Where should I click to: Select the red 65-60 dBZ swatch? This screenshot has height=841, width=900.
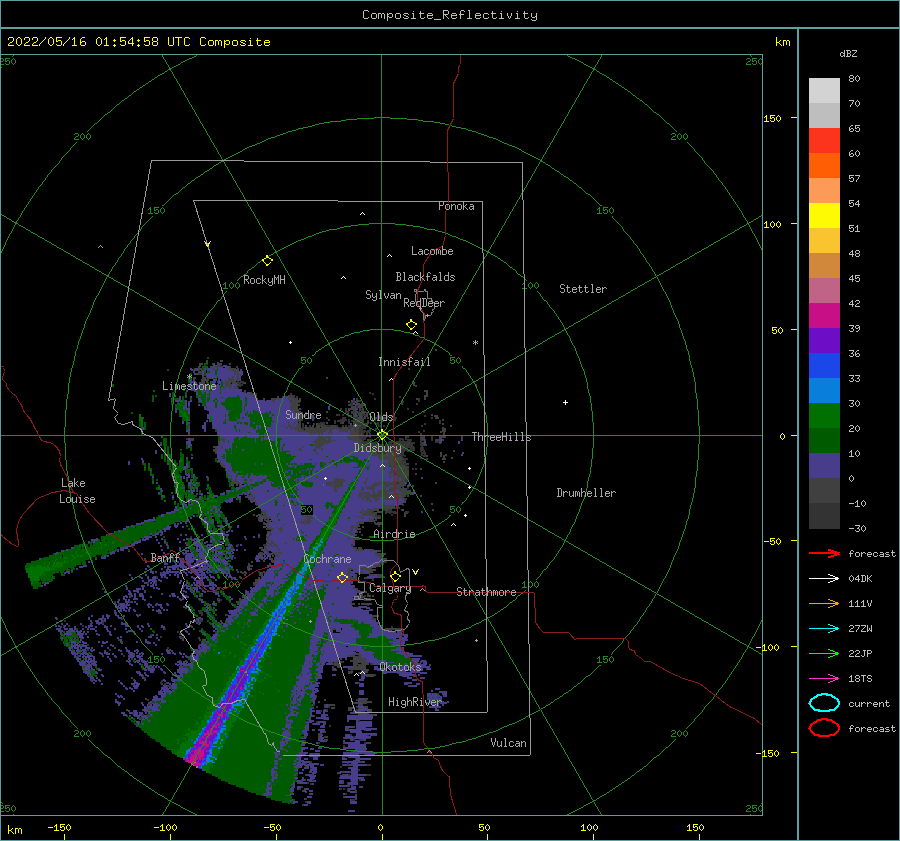824,141
